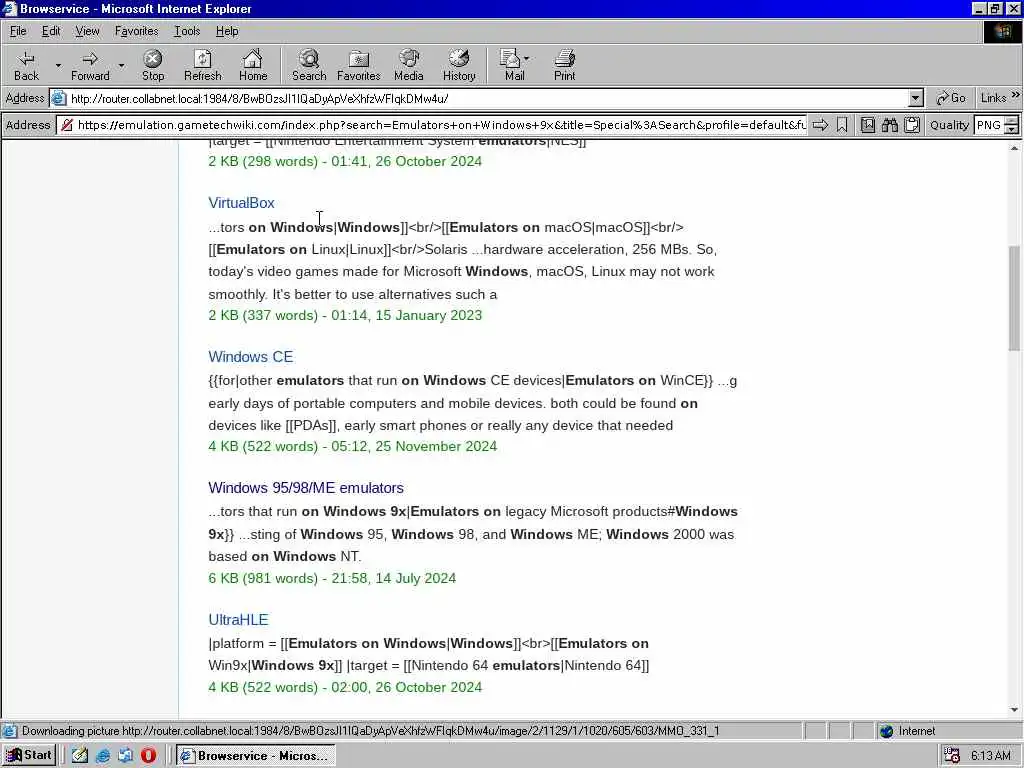Click the Internet zone status bar indicator
Screen dimensions: 1024x768
coord(908,731)
